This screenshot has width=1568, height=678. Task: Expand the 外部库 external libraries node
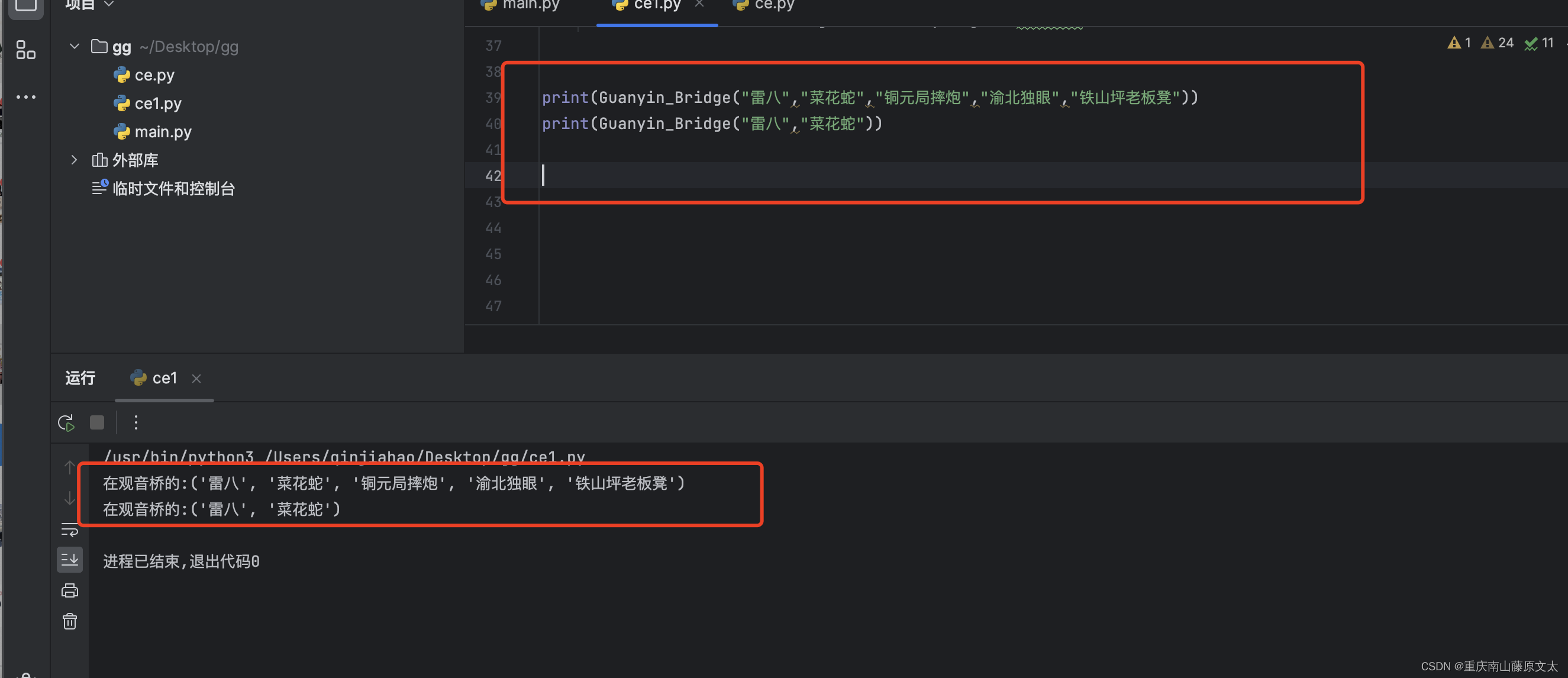(75, 160)
